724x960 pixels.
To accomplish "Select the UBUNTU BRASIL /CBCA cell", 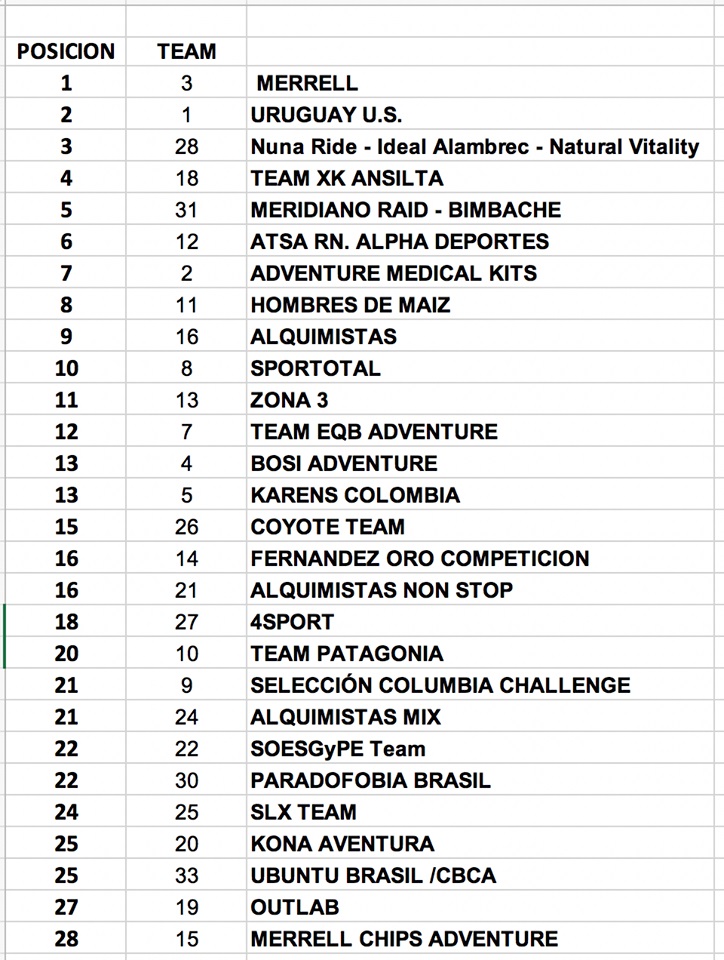I will 373,875.
